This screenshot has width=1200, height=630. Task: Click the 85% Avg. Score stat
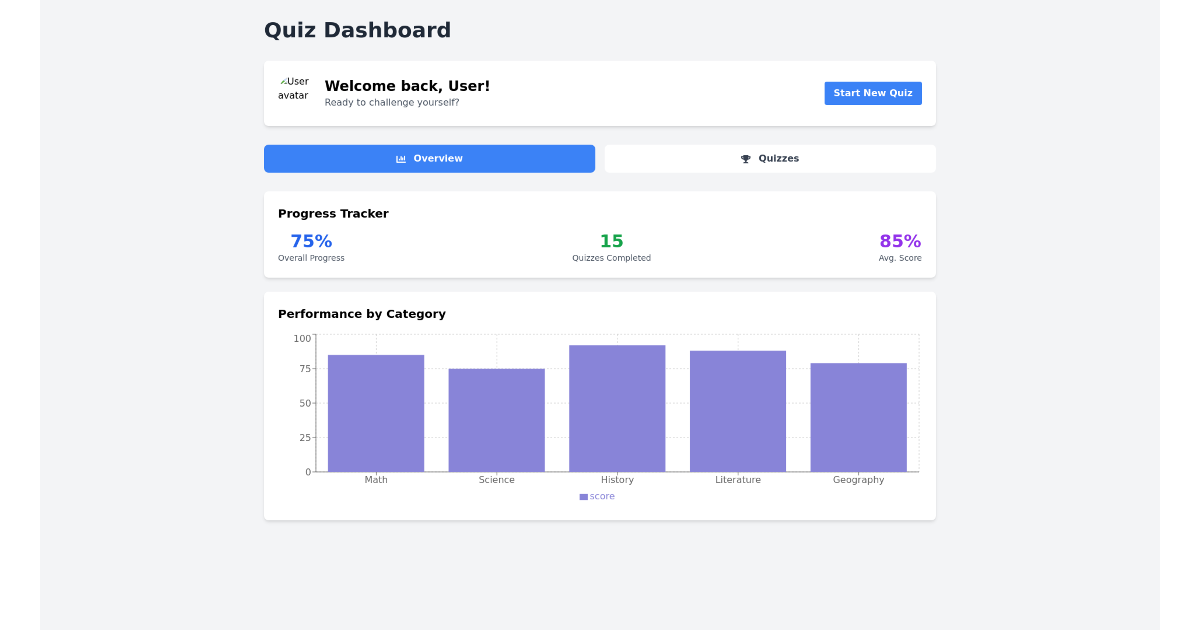click(x=899, y=241)
